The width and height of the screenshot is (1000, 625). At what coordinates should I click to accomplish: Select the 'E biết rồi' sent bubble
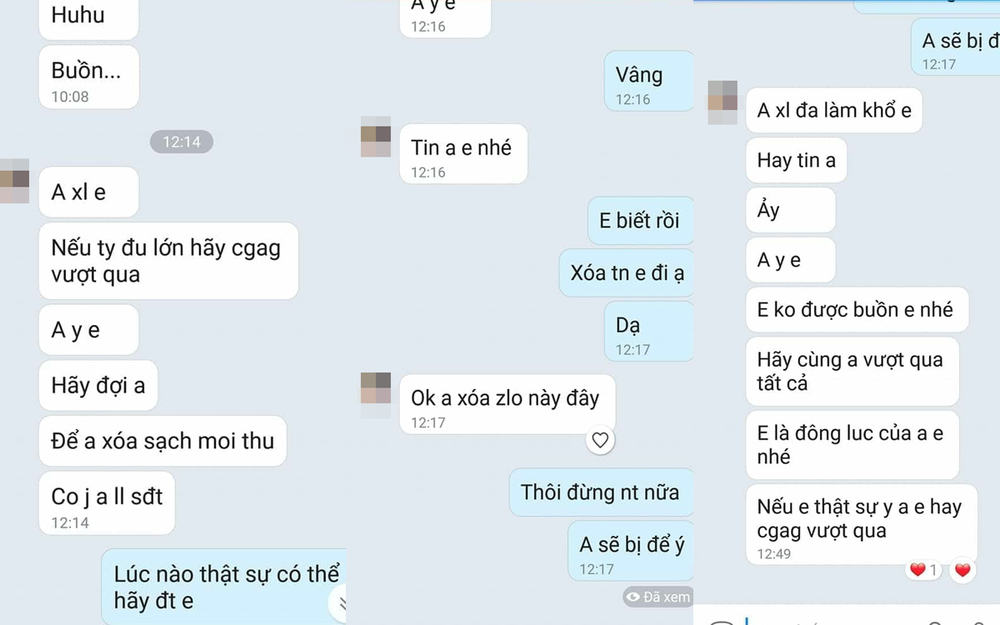point(640,221)
